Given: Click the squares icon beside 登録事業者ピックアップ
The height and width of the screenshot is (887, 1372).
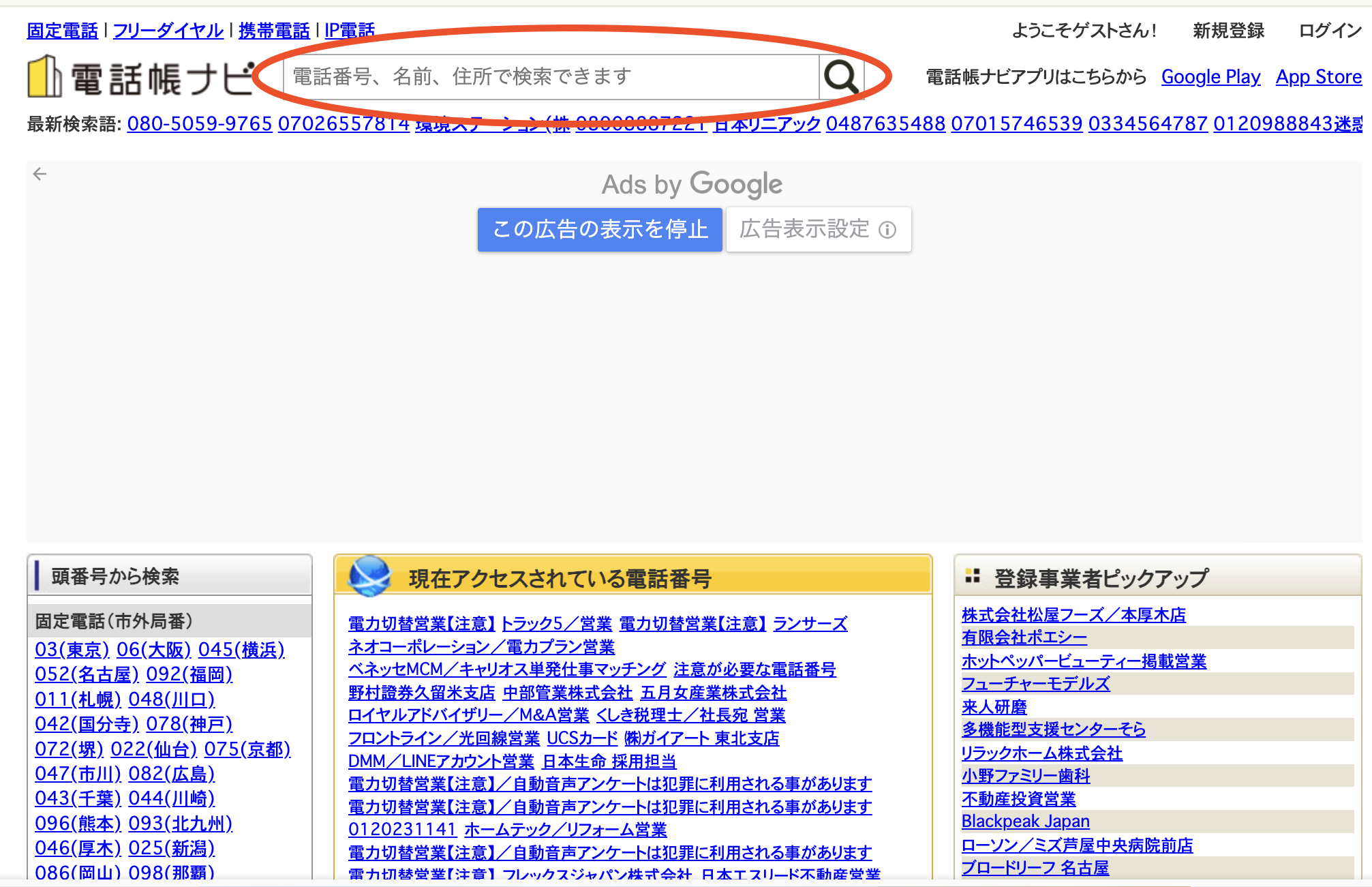Looking at the screenshot, I should tap(973, 577).
